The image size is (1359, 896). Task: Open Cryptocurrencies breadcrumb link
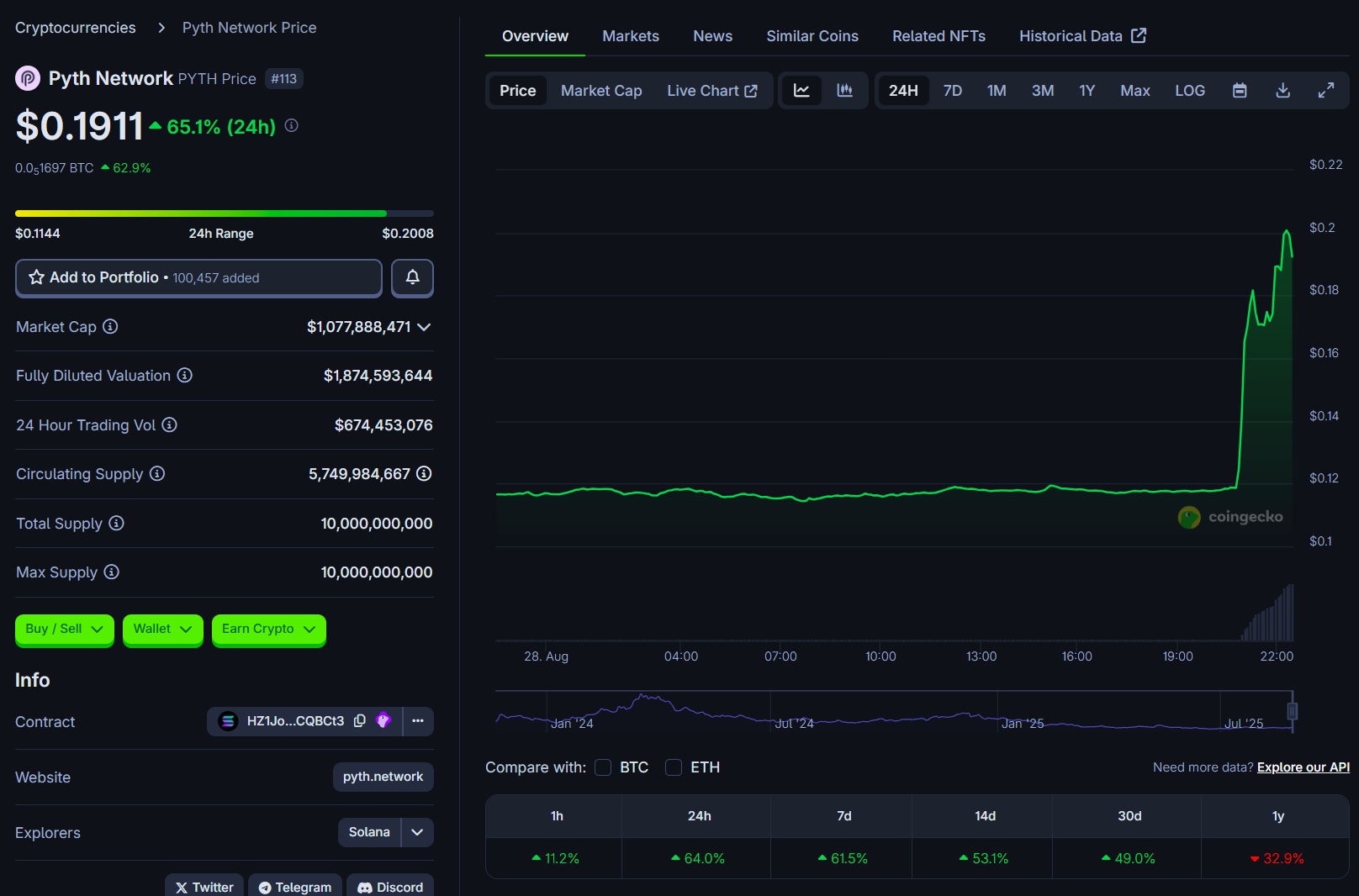pos(76,28)
